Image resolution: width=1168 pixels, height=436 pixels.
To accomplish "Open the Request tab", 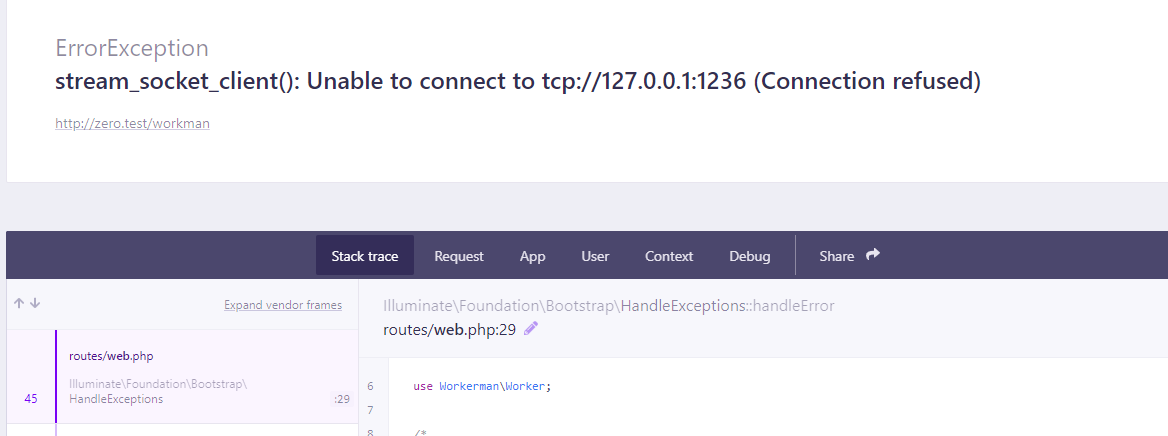I will (x=459, y=256).
